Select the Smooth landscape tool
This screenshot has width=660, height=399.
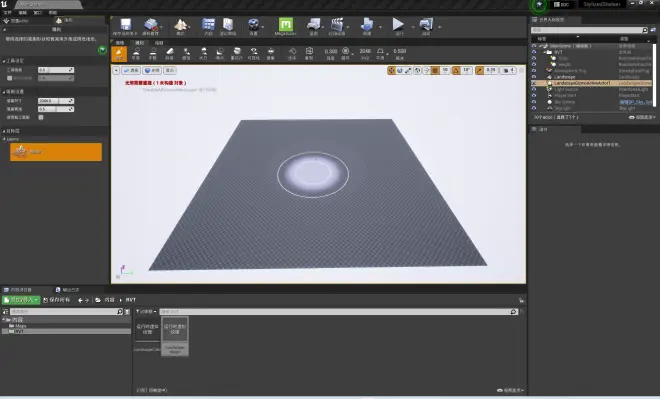click(x=136, y=53)
